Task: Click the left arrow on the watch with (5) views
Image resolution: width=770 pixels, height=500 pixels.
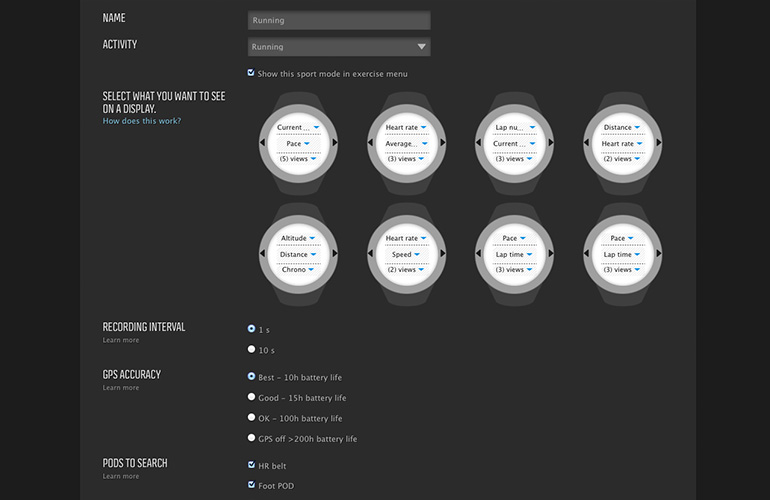Action: pyautogui.click(x=262, y=142)
